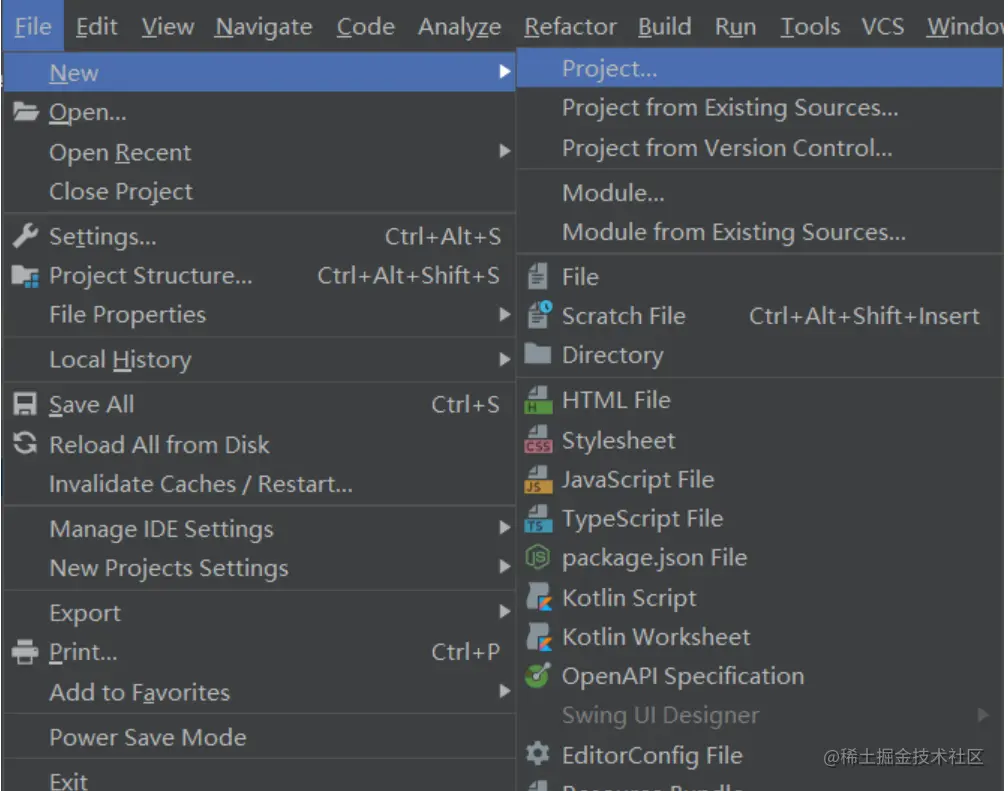Expand the Open Recent submenu arrow
Viewport: 1008px width, 791px height.
click(504, 153)
